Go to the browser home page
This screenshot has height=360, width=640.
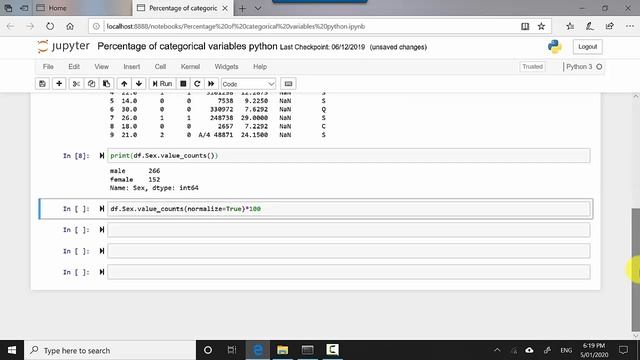tap(70, 26)
